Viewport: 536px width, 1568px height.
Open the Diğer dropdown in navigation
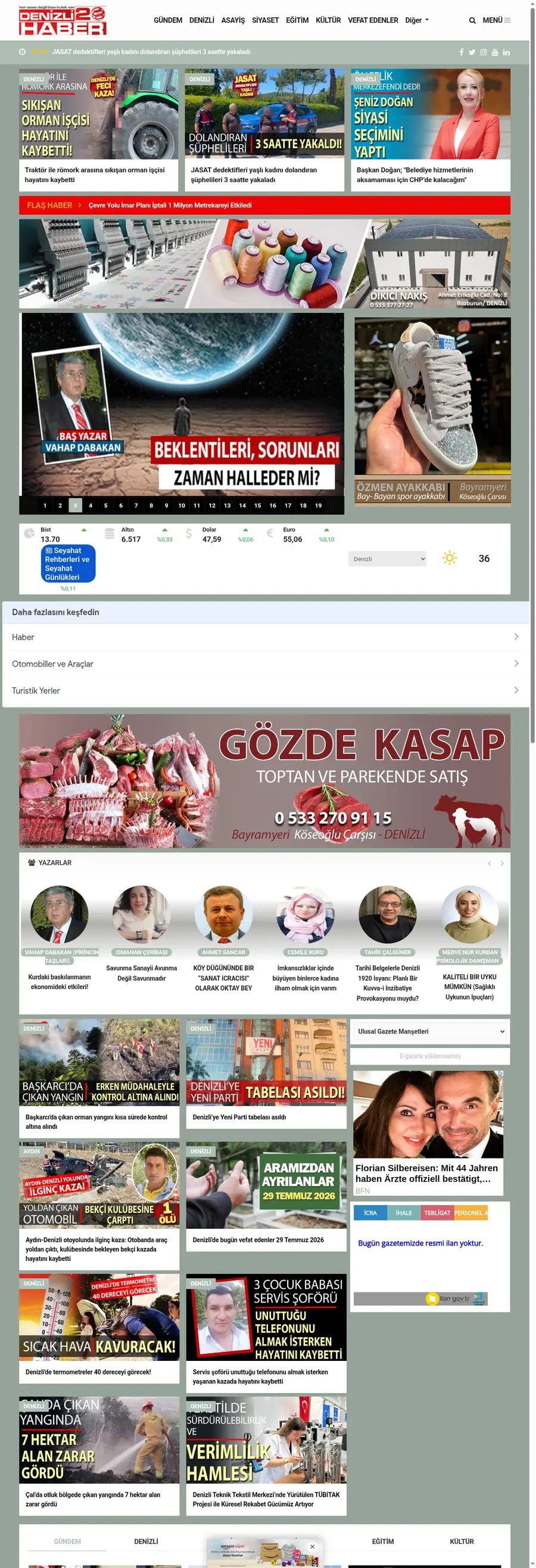417,20
